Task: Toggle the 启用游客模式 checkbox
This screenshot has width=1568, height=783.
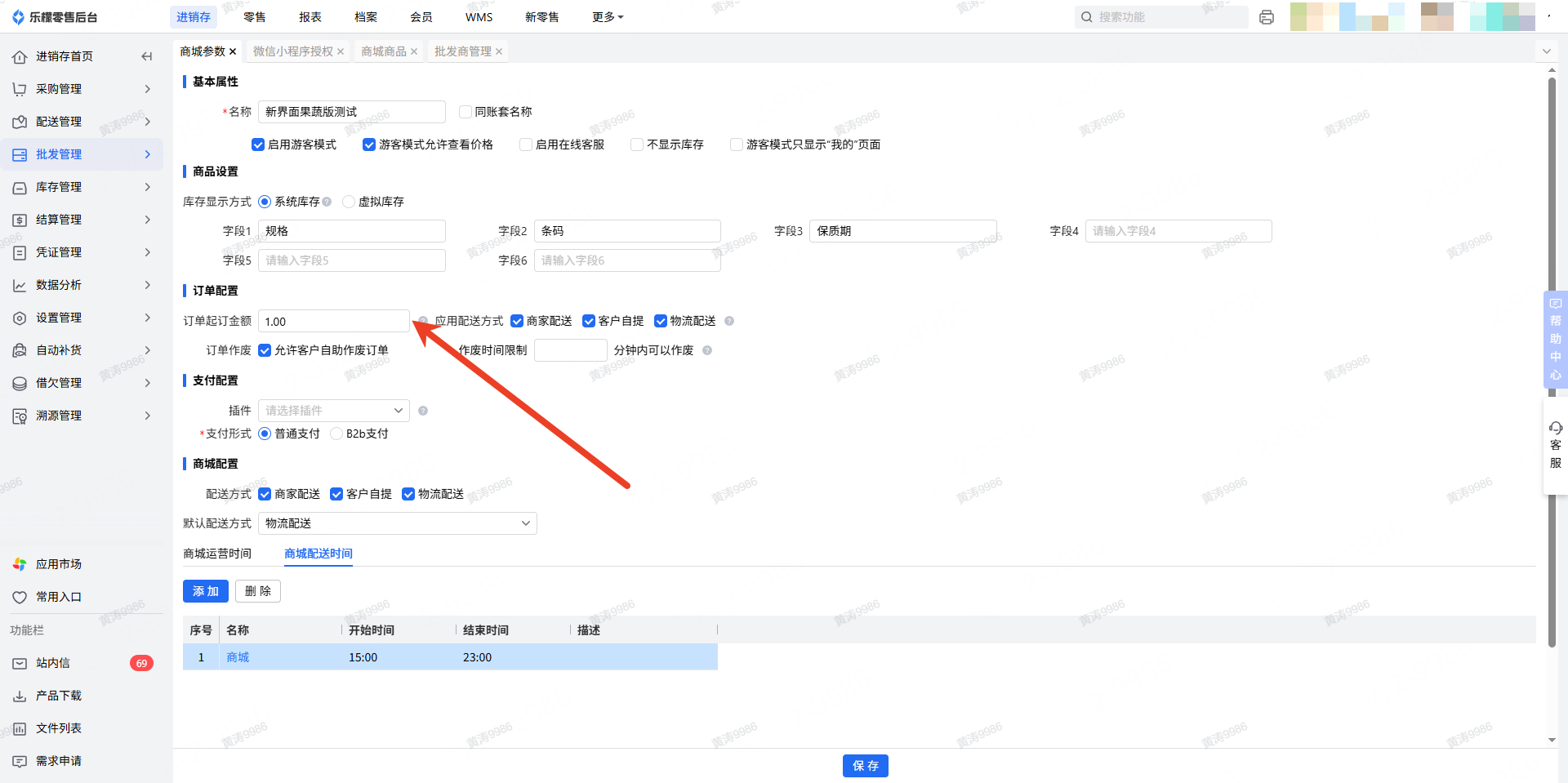Action: [x=258, y=145]
